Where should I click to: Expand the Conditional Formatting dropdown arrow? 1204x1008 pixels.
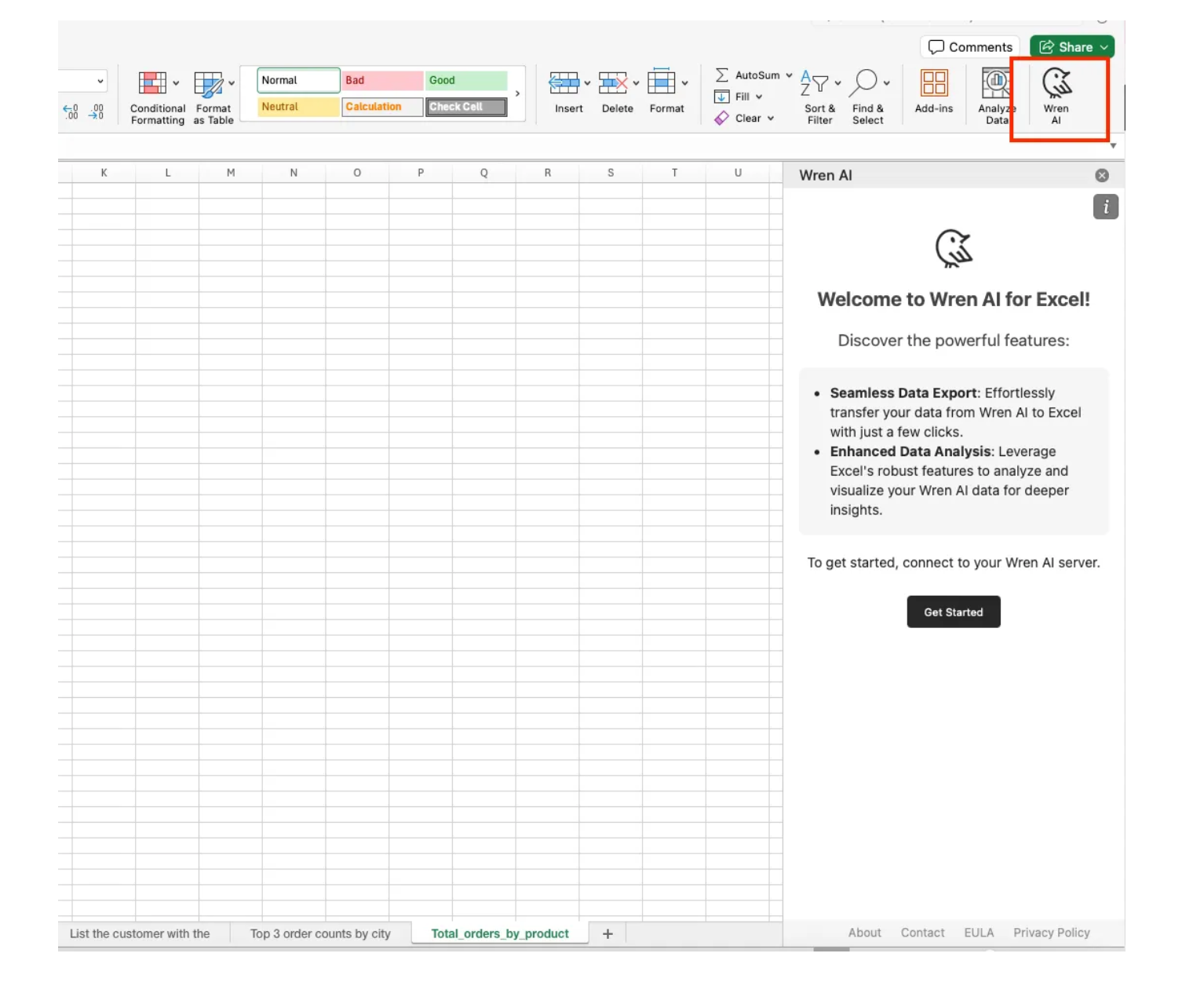[x=176, y=82]
